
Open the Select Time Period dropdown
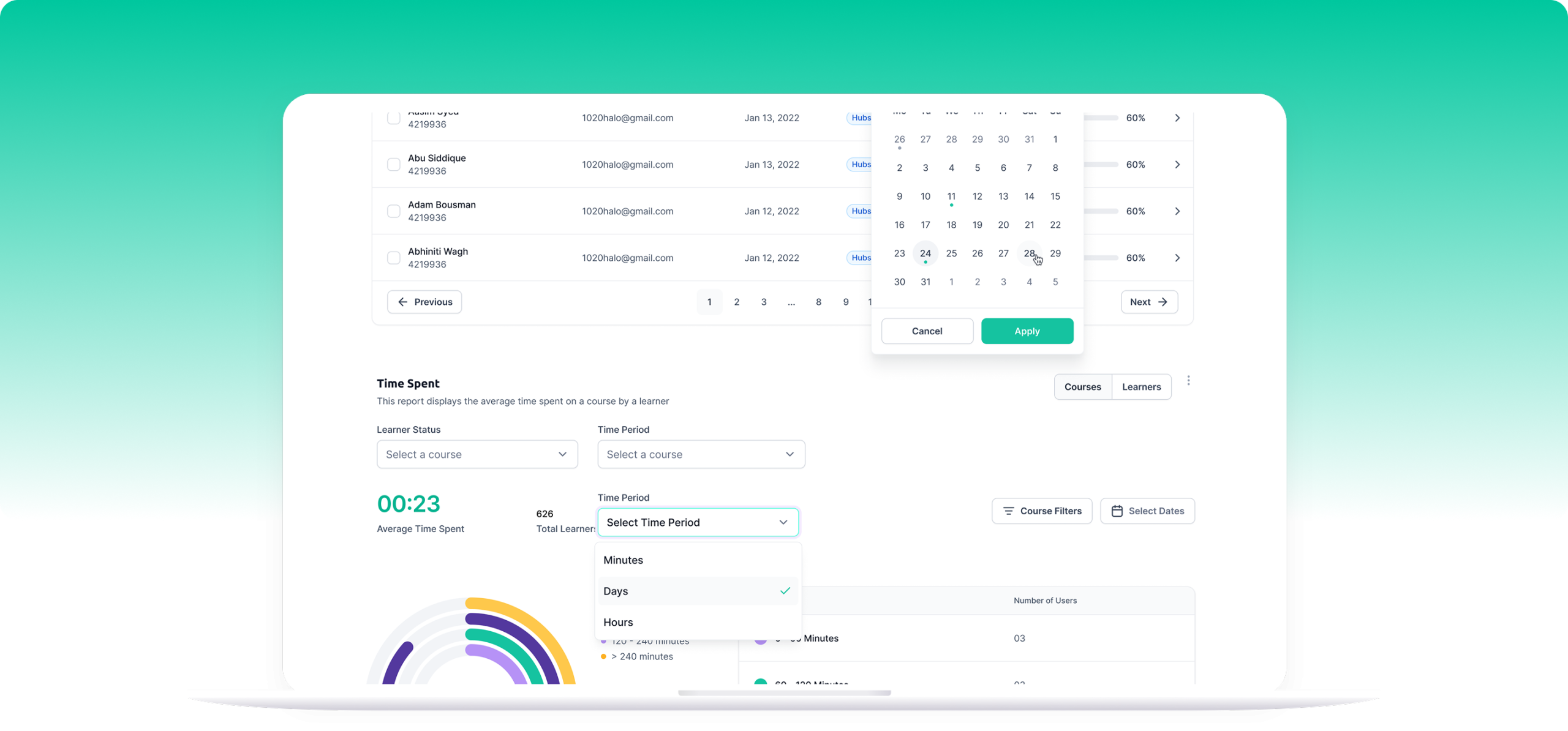[x=698, y=522]
